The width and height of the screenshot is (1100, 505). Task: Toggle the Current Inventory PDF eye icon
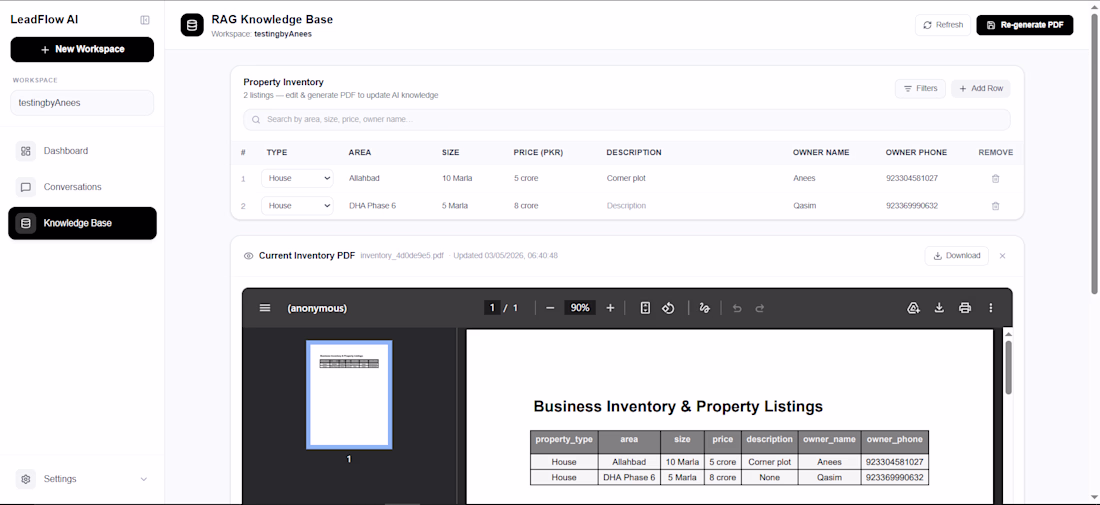[x=248, y=256]
